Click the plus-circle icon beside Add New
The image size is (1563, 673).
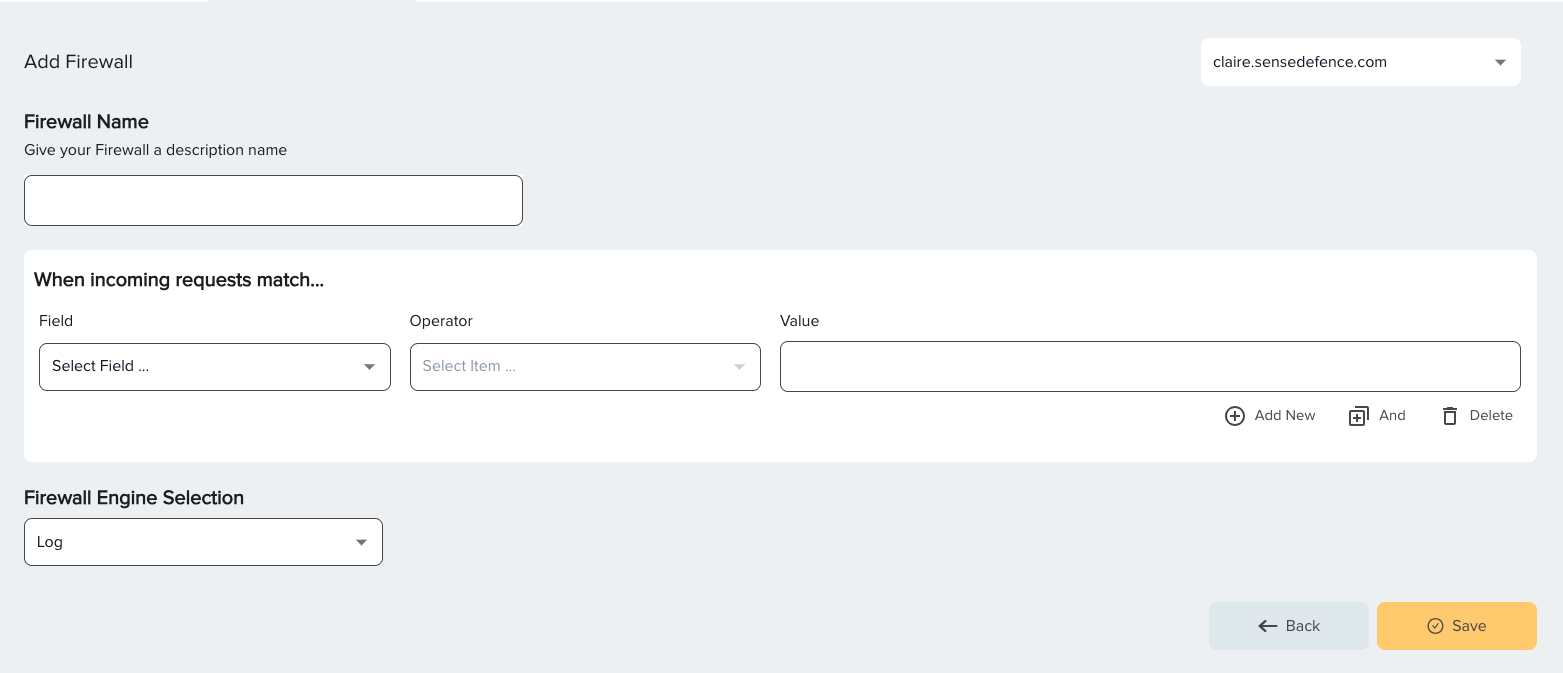click(x=1235, y=416)
